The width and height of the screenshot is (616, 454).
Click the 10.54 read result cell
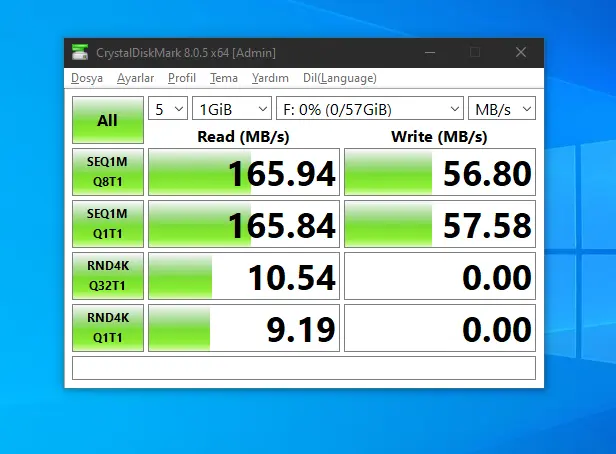pyautogui.click(x=244, y=276)
